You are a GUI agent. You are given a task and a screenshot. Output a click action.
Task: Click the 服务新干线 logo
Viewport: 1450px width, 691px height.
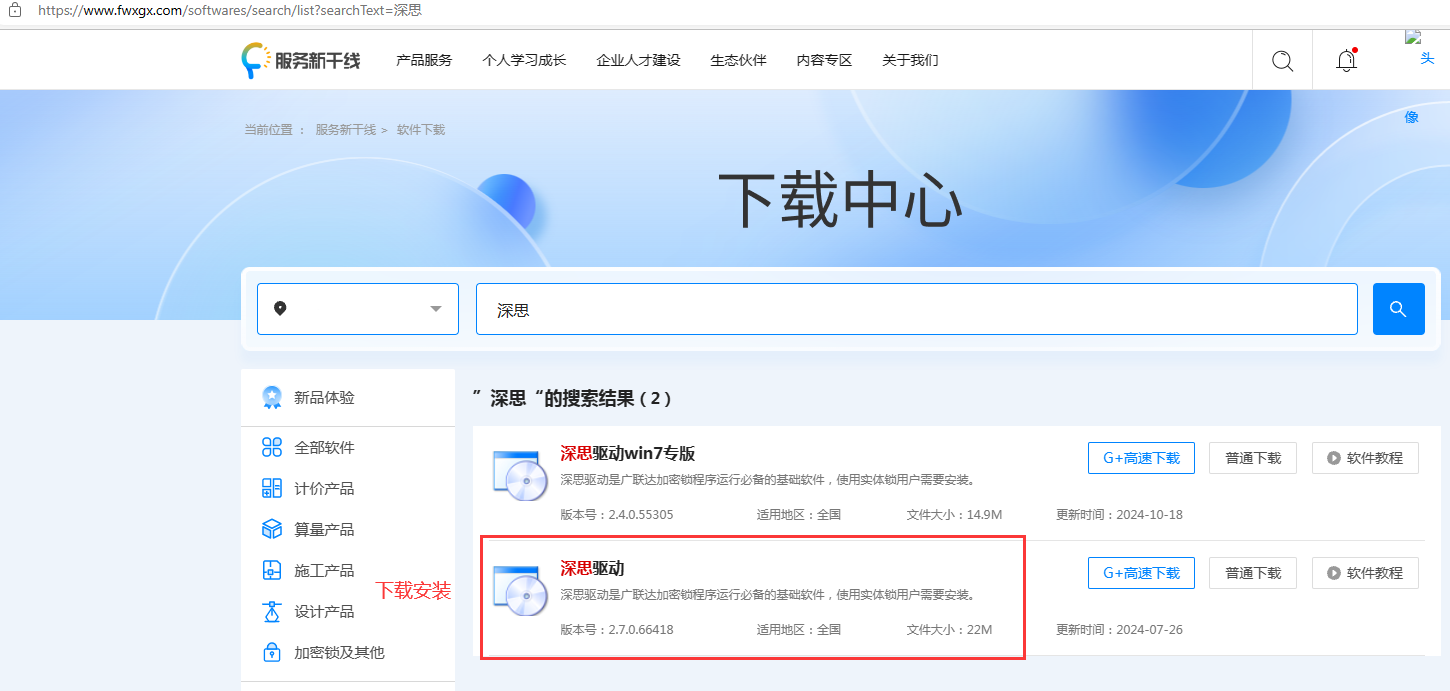coord(300,60)
